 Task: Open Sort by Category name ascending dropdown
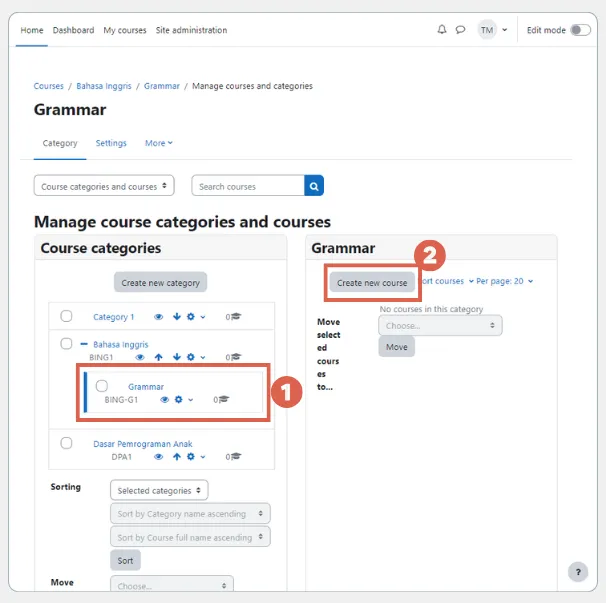190,513
